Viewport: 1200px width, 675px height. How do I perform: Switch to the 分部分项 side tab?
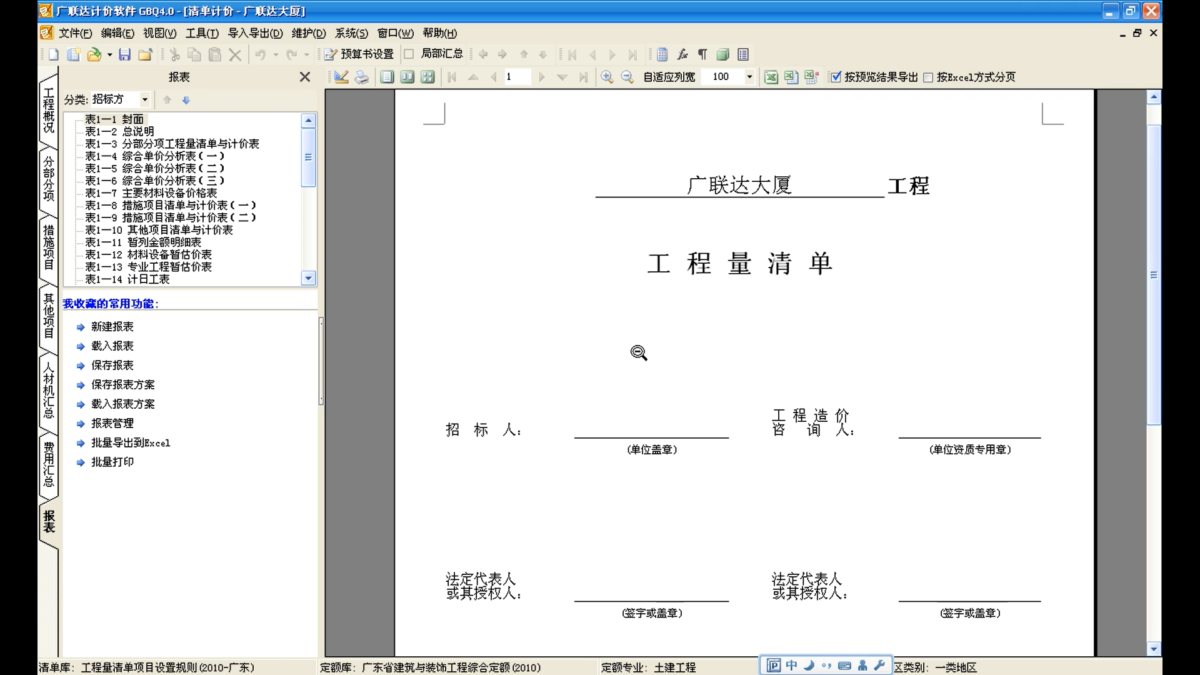point(48,178)
